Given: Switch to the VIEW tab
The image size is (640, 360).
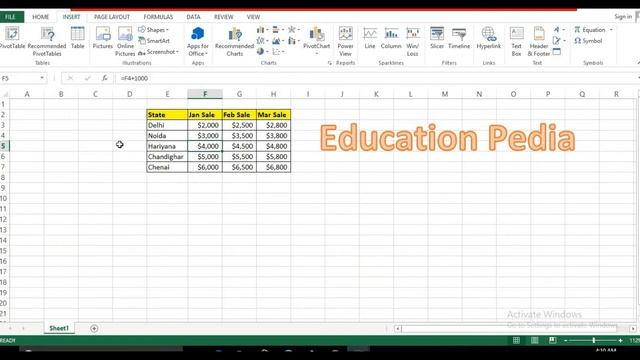Looking at the screenshot, I should point(253,17).
